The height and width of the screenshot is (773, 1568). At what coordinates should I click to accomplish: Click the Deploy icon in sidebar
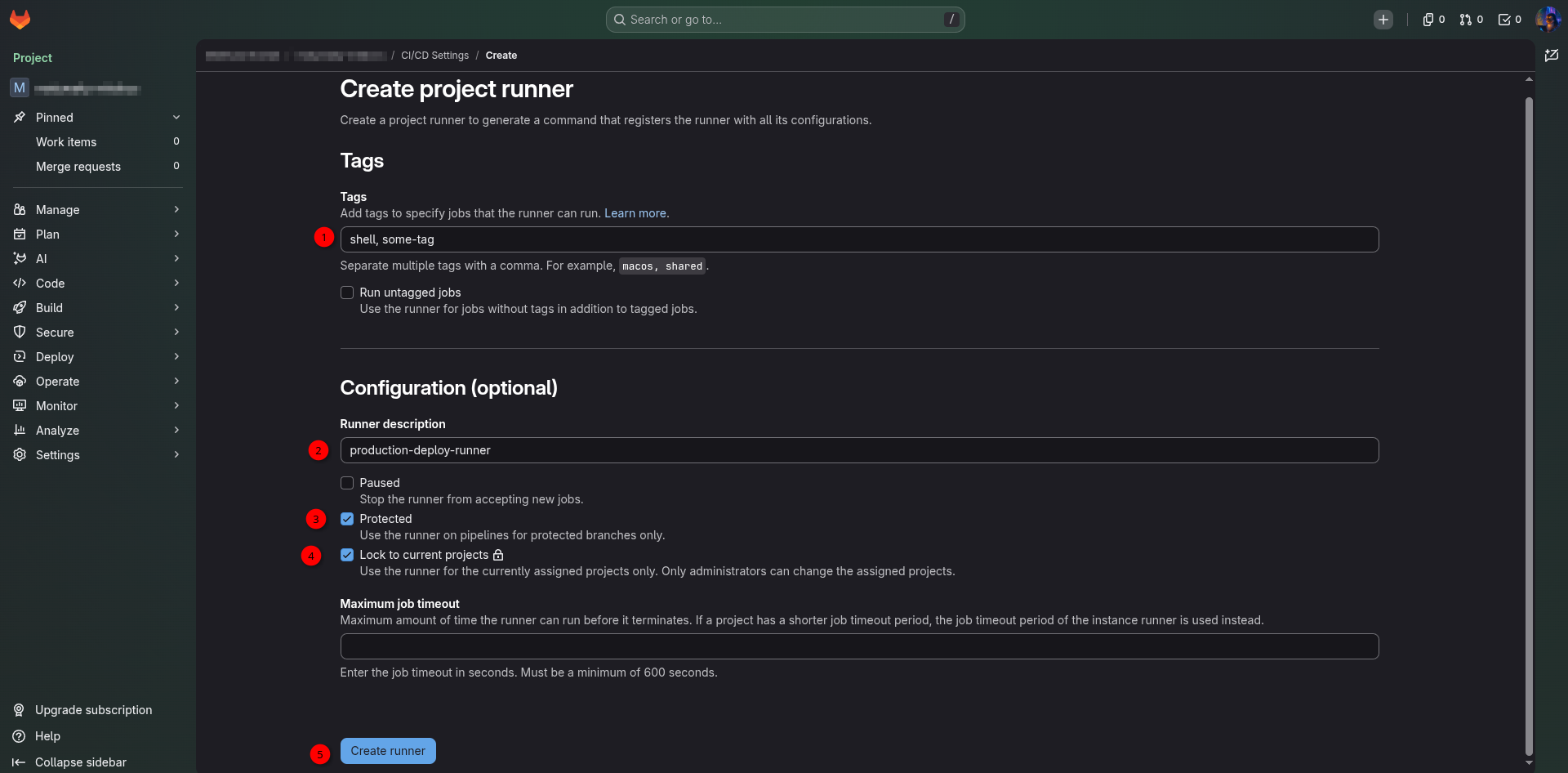pyautogui.click(x=20, y=357)
